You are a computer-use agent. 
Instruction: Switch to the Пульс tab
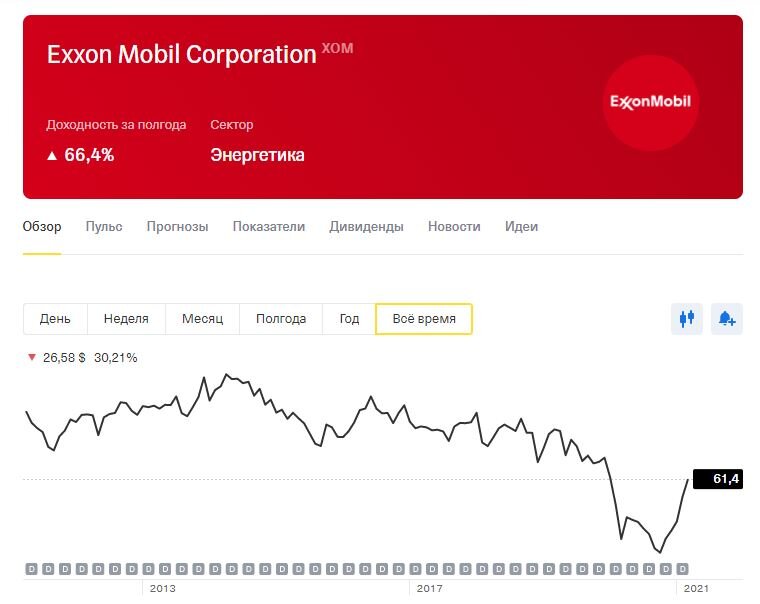click(x=104, y=227)
